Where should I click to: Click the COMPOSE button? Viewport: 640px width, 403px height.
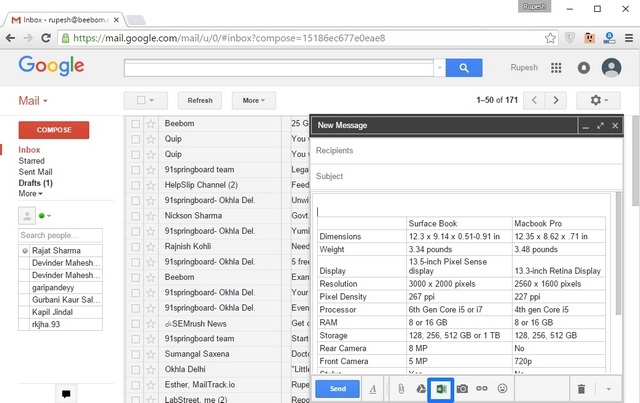pos(54,130)
